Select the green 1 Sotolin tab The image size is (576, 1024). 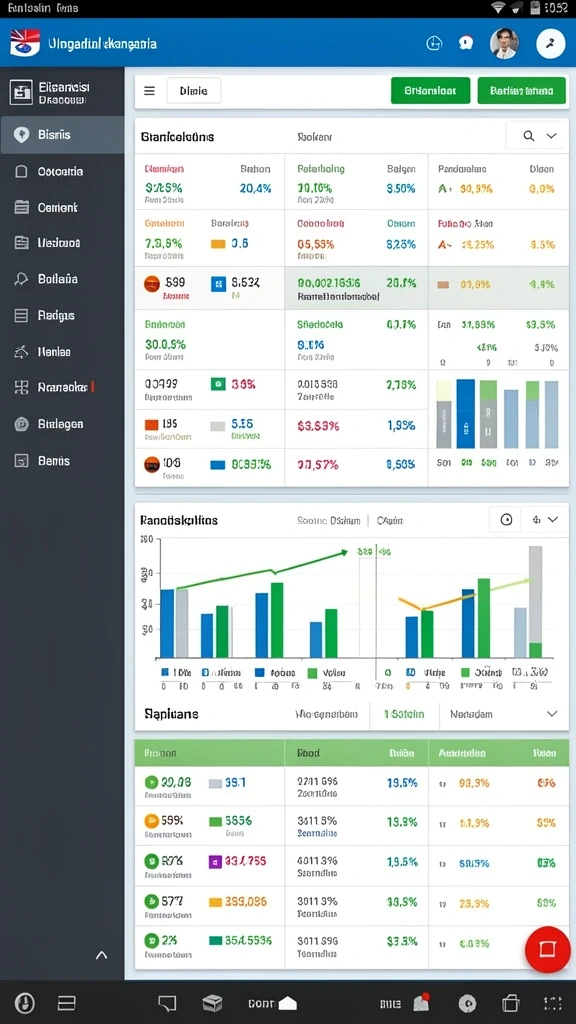(404, 714)
